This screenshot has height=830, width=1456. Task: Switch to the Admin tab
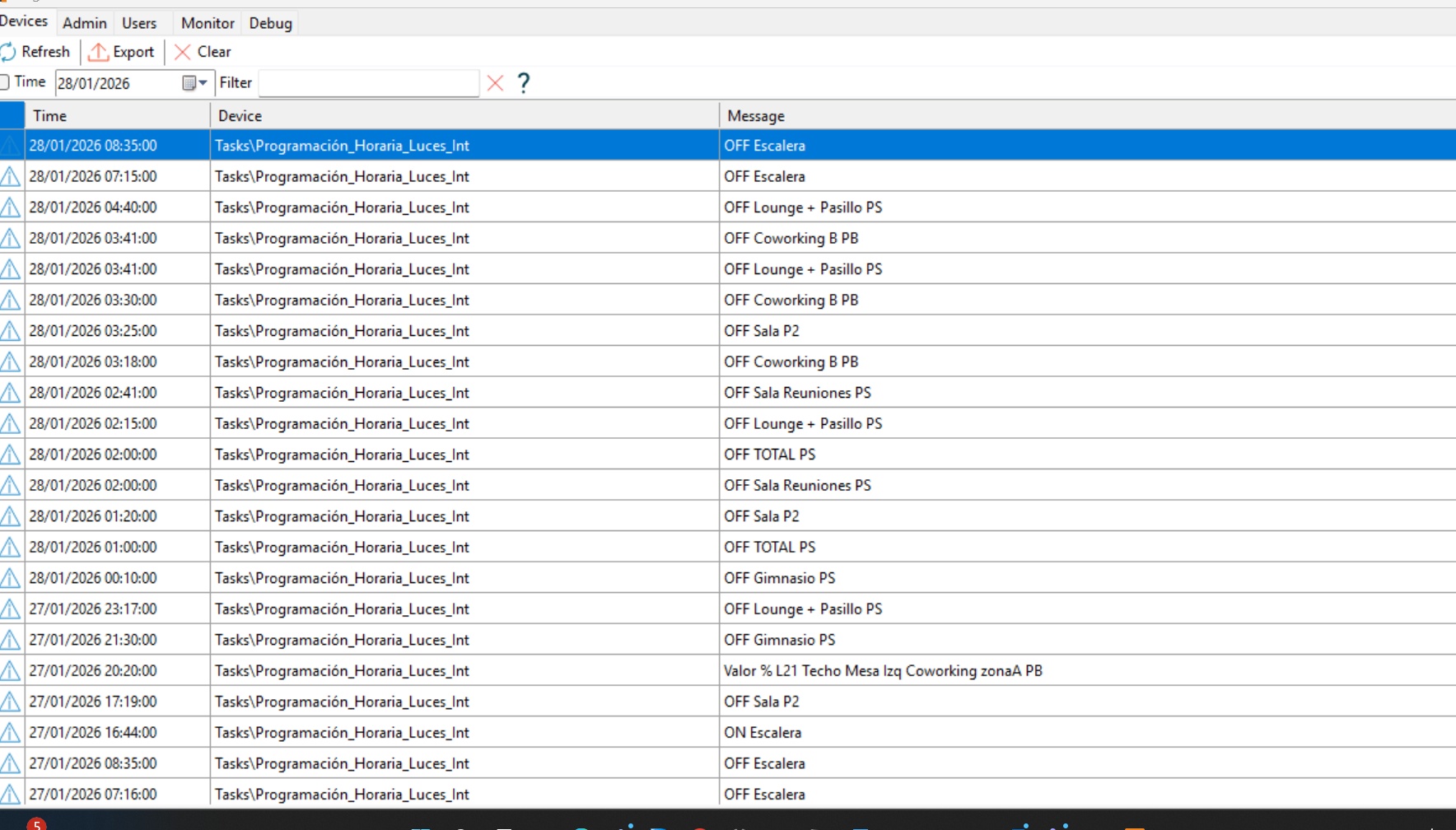click(84, 23)
